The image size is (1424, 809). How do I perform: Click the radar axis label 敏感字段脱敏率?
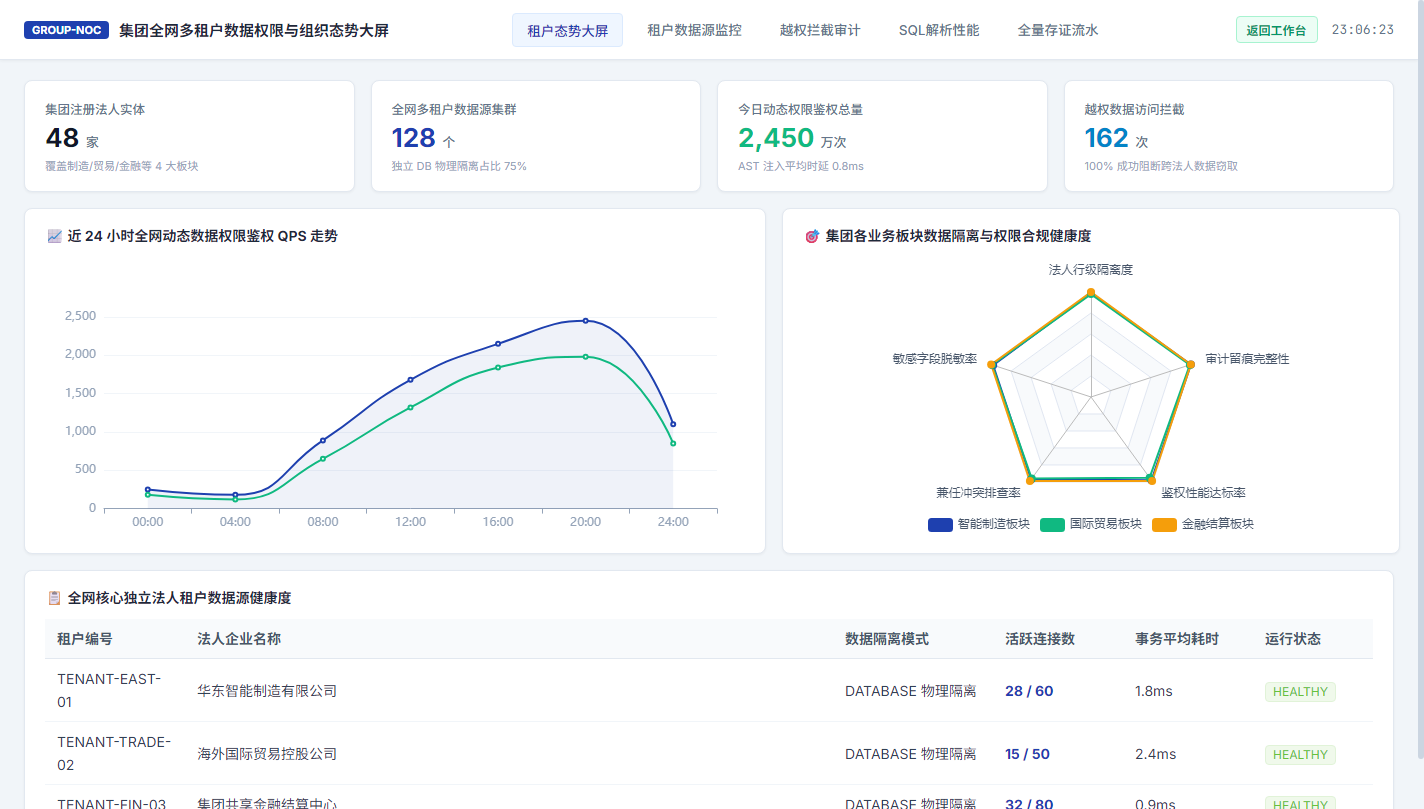click(935, 358)
